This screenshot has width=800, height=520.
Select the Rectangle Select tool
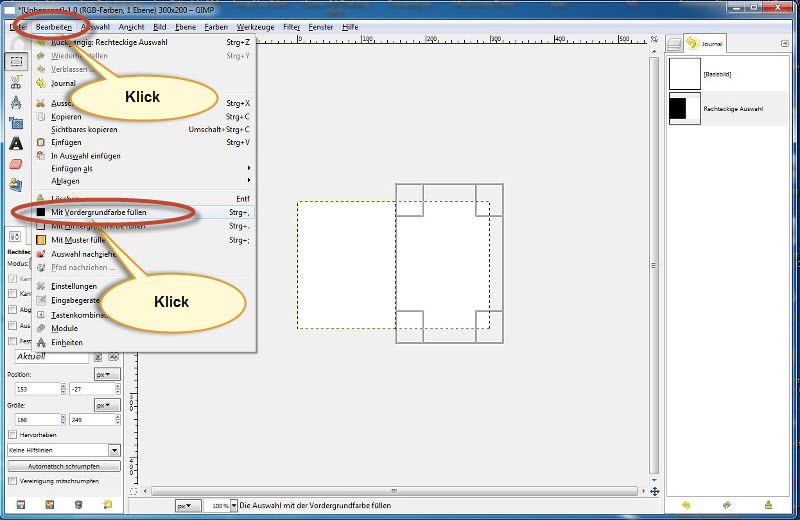16,61
